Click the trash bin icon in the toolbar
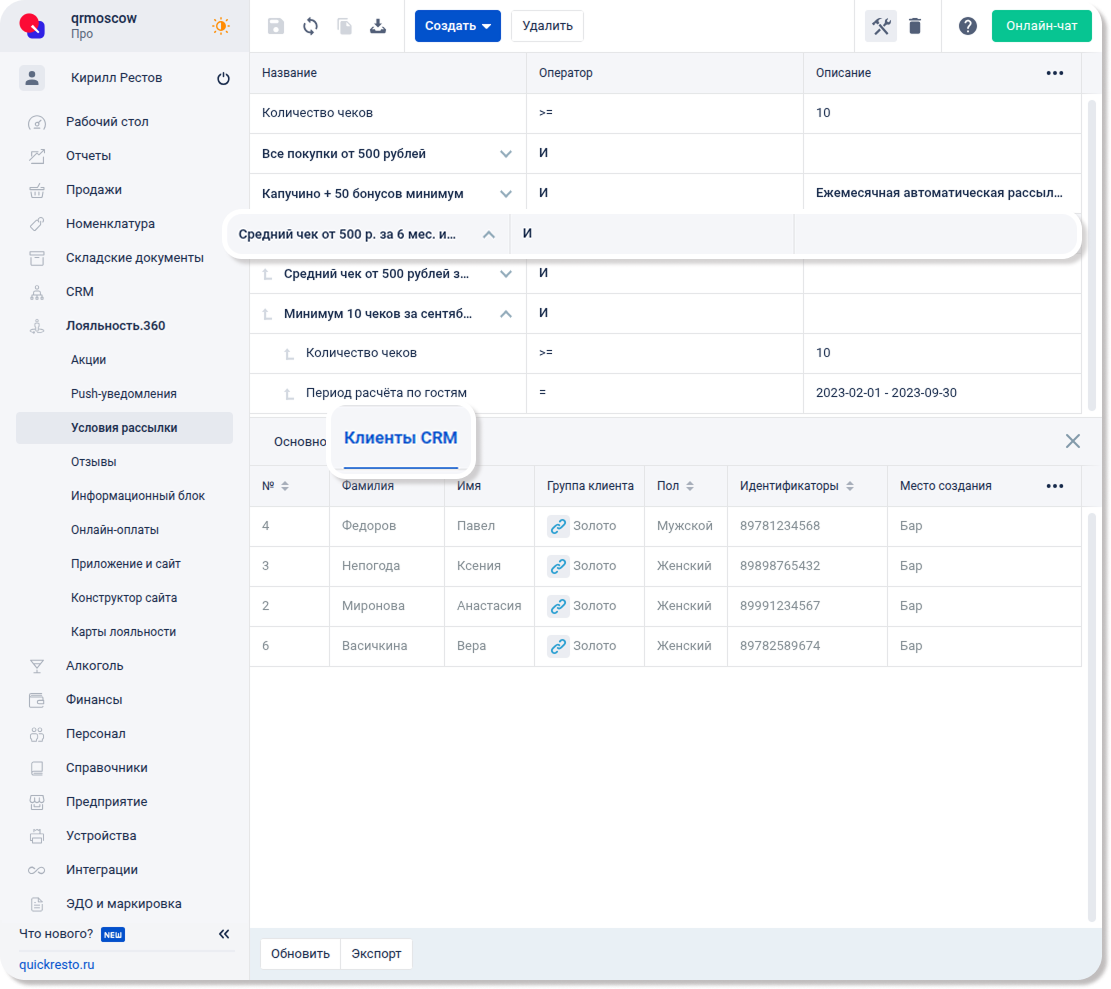 (915, 27)
